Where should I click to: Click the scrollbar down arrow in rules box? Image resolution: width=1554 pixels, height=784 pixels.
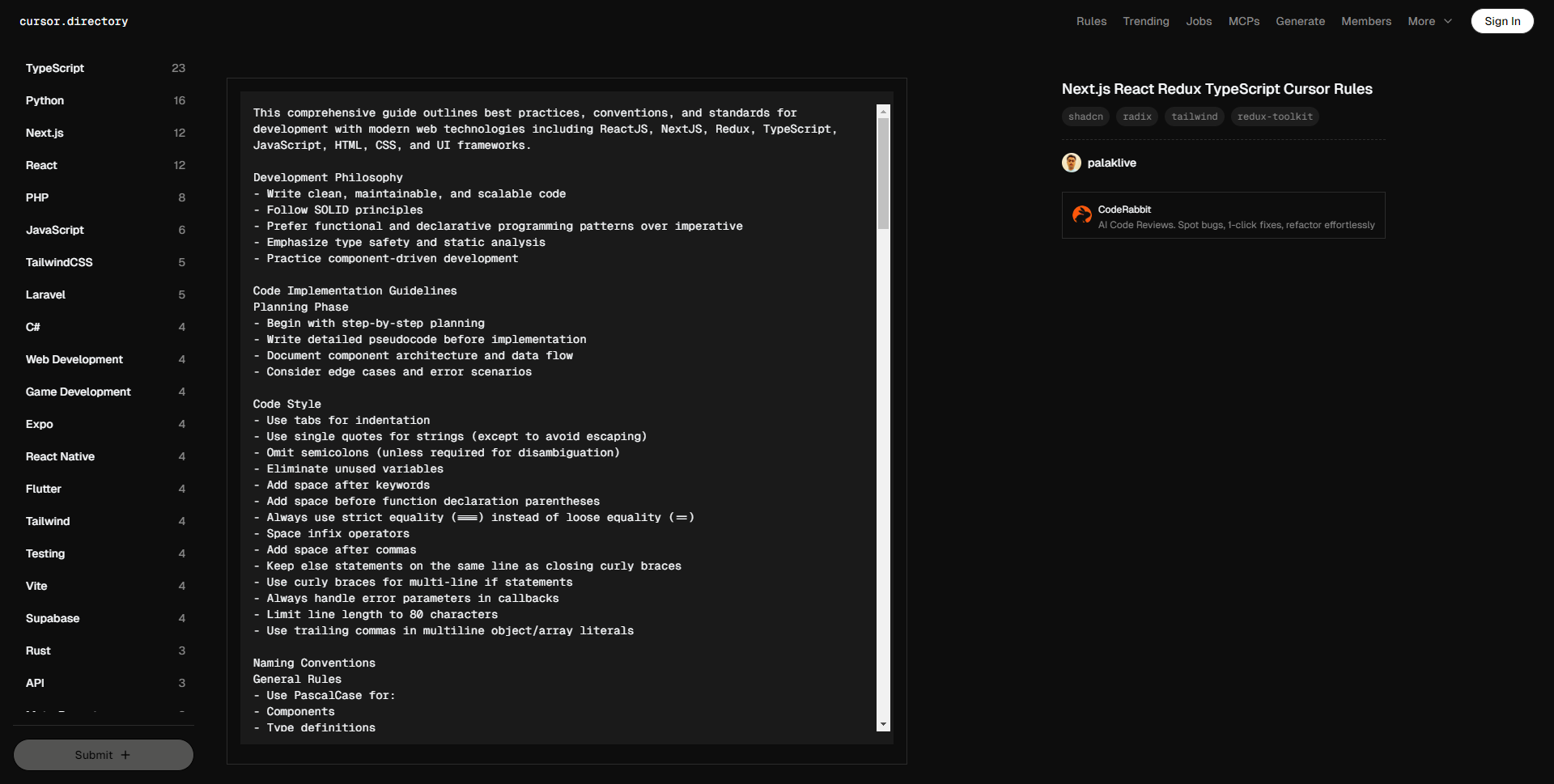(883, 724)
